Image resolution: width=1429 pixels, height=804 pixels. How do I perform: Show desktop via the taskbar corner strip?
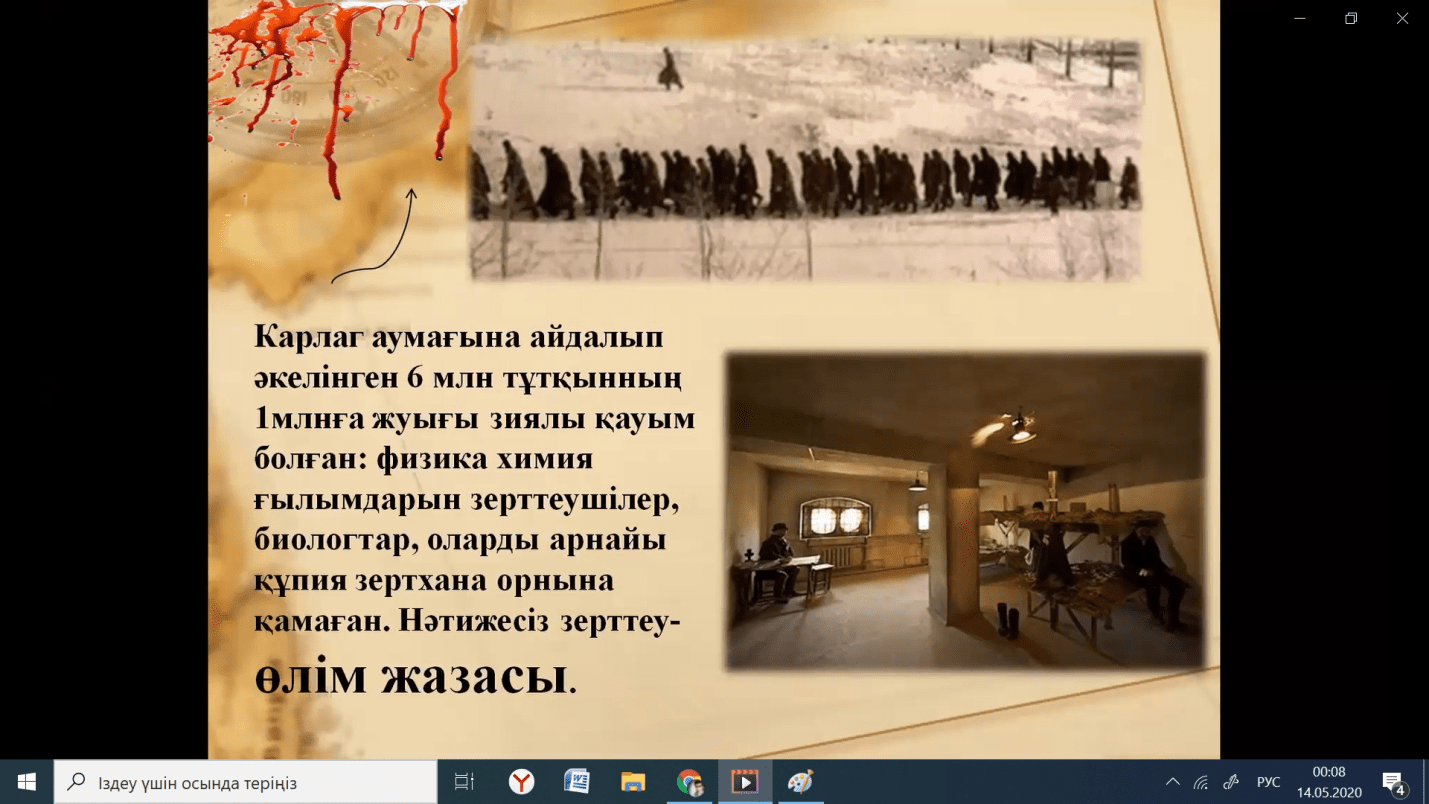(1425, 782)
